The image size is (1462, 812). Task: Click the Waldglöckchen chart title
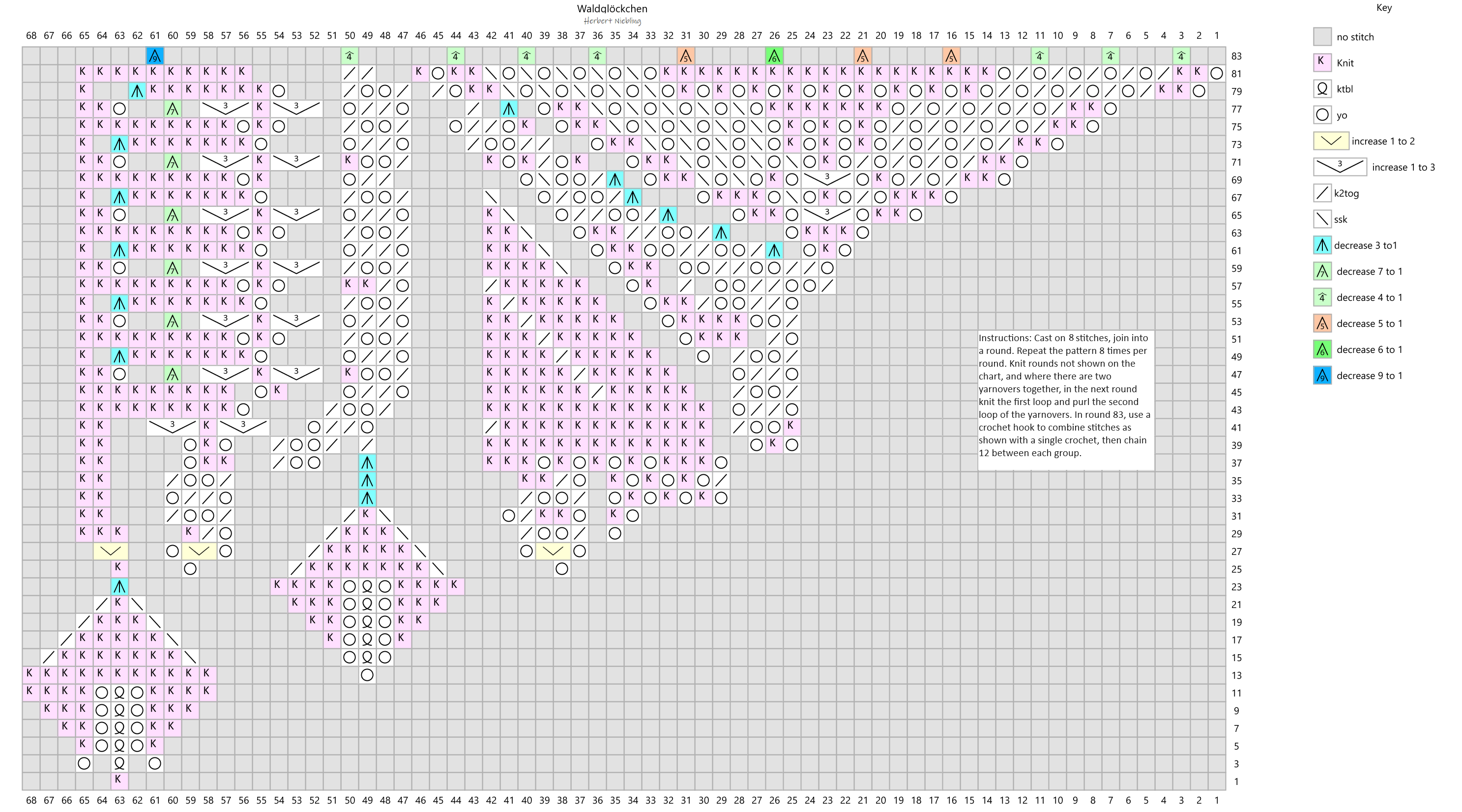612,8
